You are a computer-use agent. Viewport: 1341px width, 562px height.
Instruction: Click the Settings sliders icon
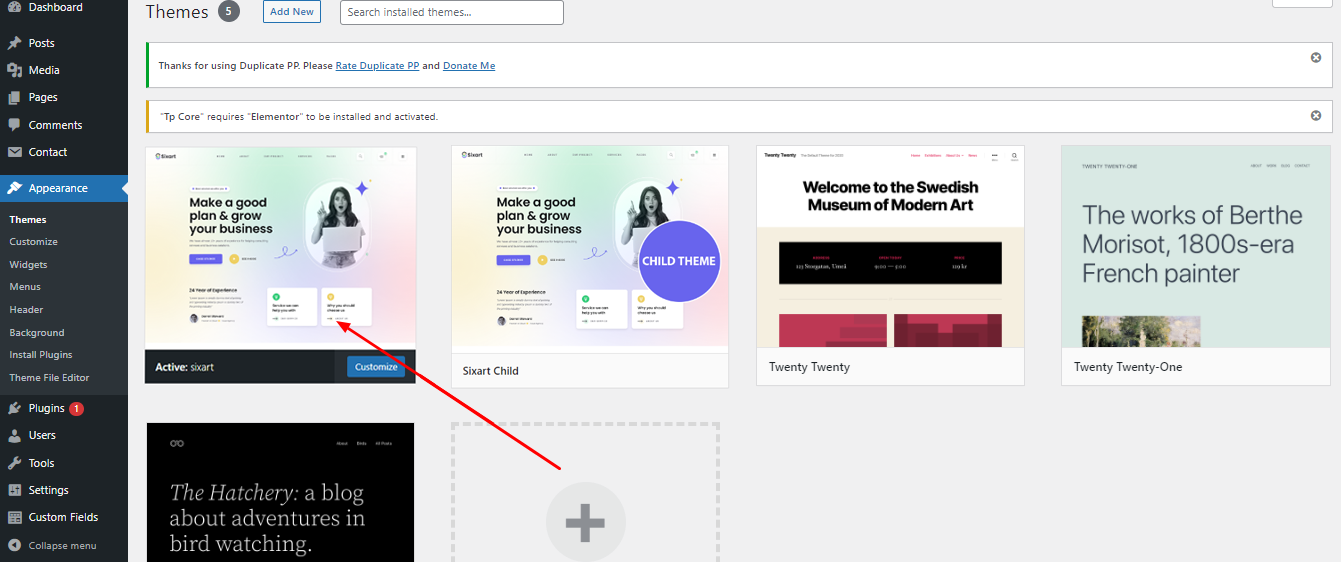pos(14,490)
